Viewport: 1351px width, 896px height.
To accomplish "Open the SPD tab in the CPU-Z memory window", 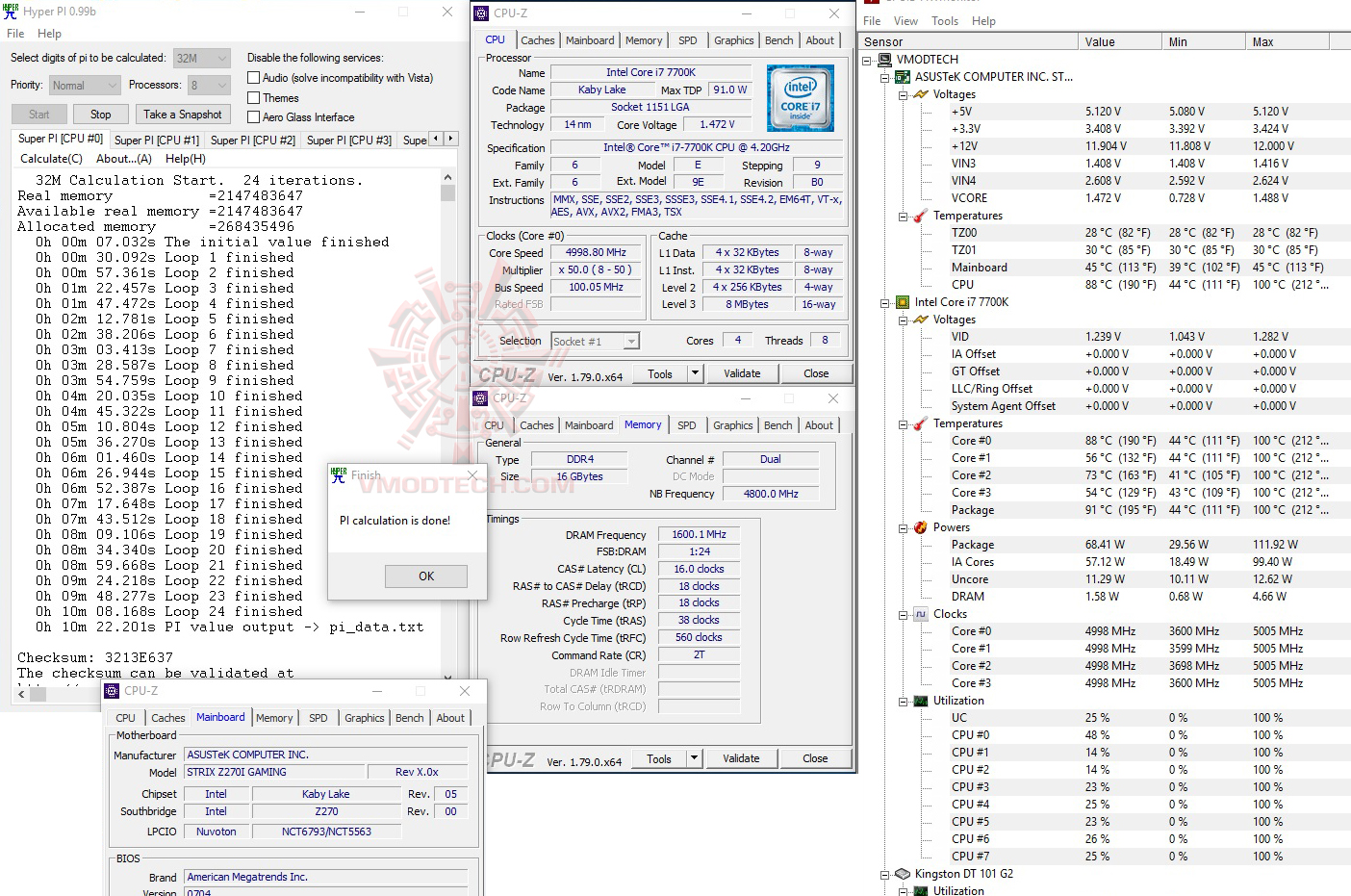I will [x=686, y=425].
